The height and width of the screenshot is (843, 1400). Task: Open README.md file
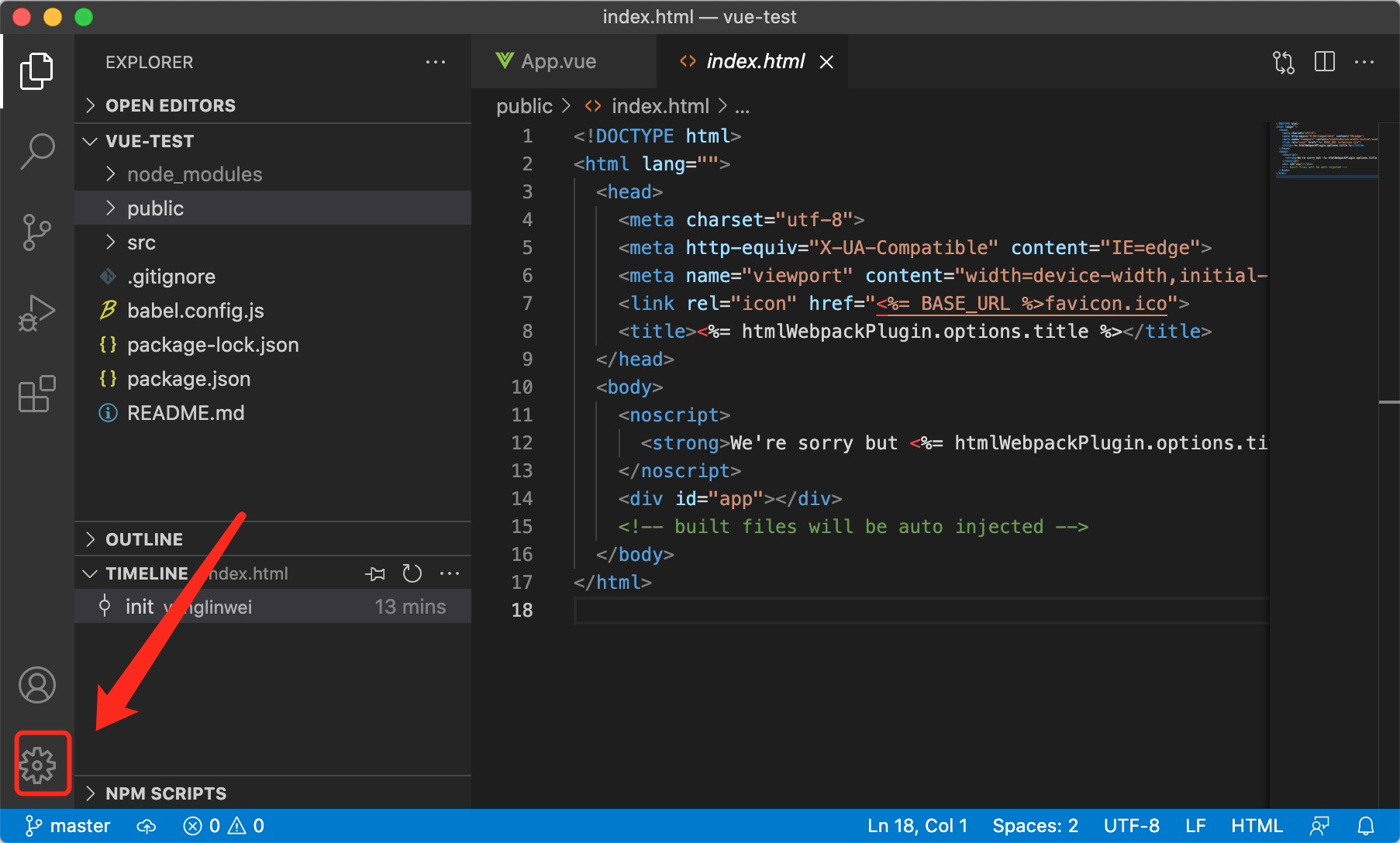click(273, 413)
